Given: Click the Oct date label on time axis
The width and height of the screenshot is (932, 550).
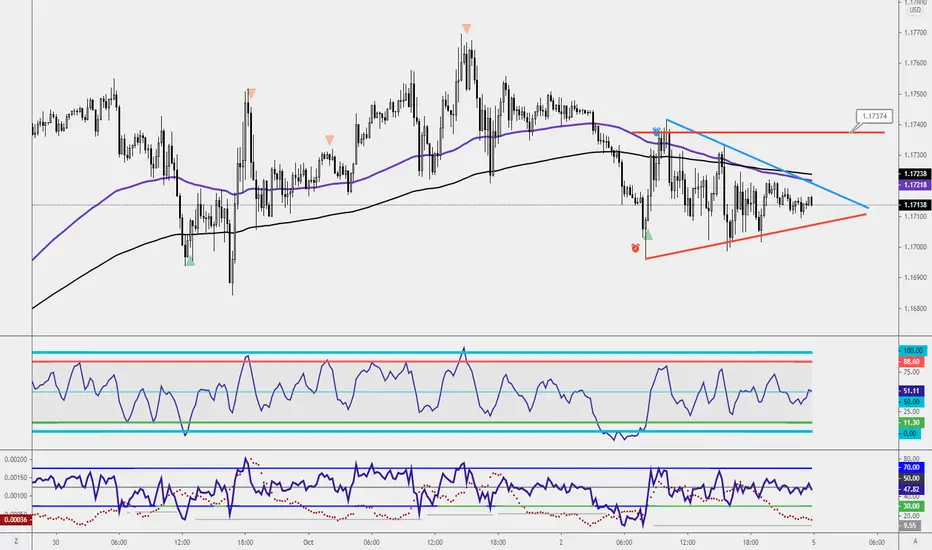Looking at the screenshot, I should point(308,542).
